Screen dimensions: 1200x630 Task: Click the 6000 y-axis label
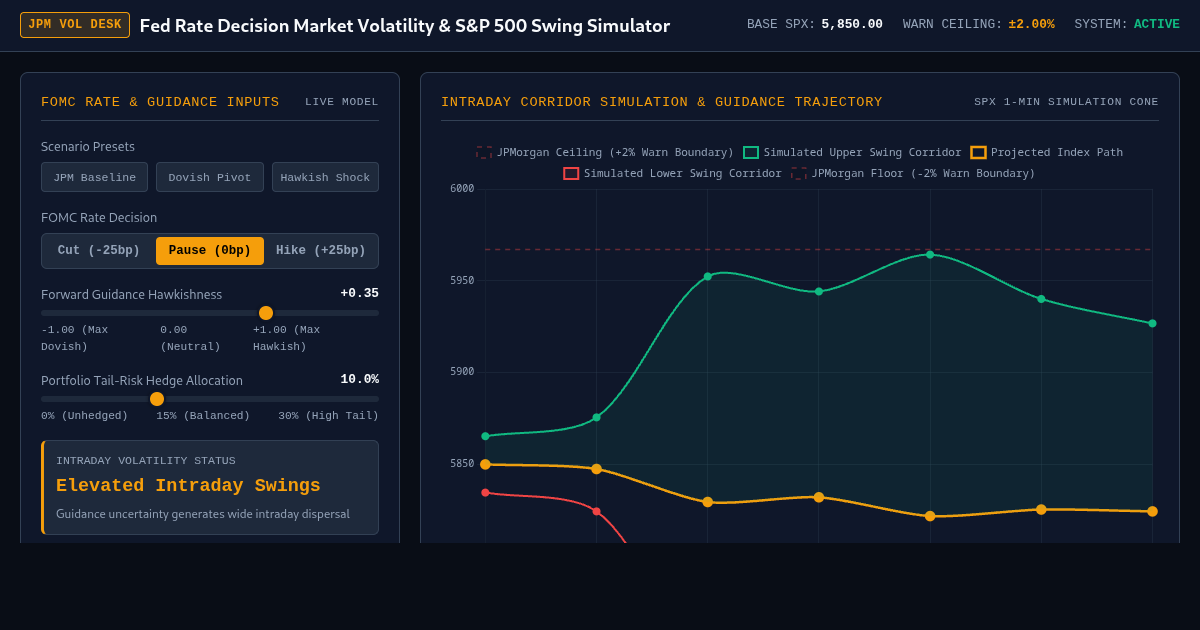462,189
